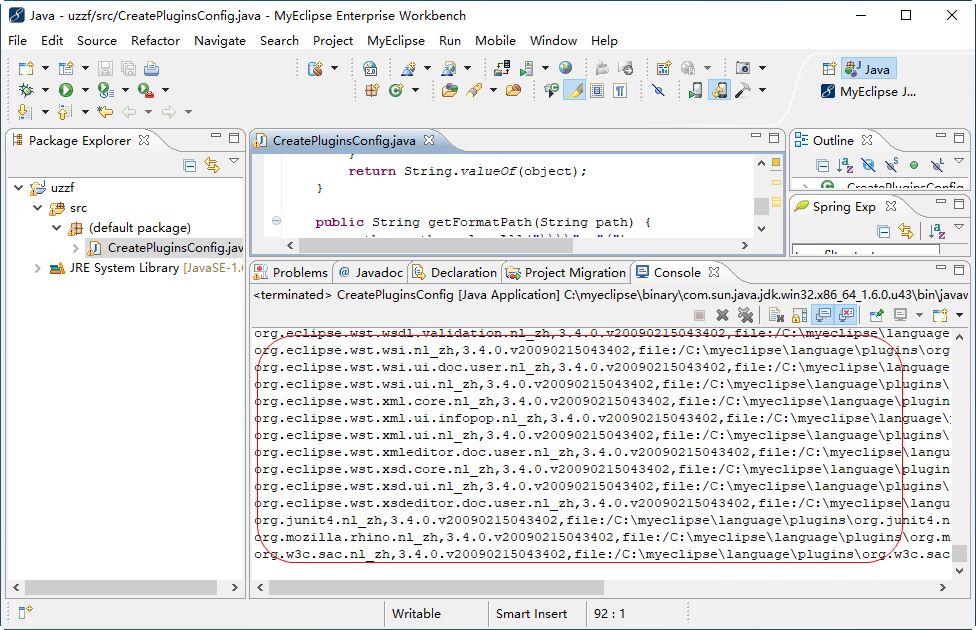The image size is (976, 630).
Task: Click the Debug bug icon in toolbar
Action: (x=27, y=90)
